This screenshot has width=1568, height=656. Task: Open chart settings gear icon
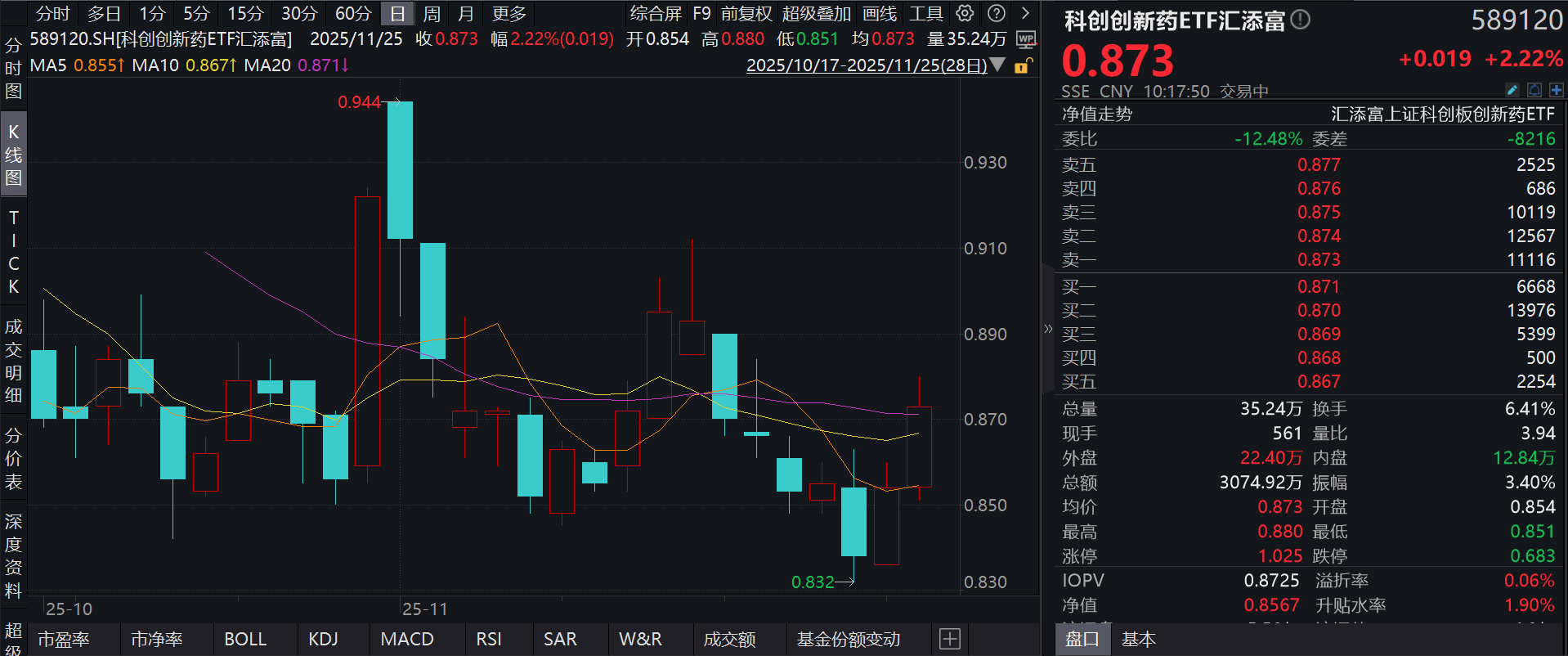pos(965,13)
